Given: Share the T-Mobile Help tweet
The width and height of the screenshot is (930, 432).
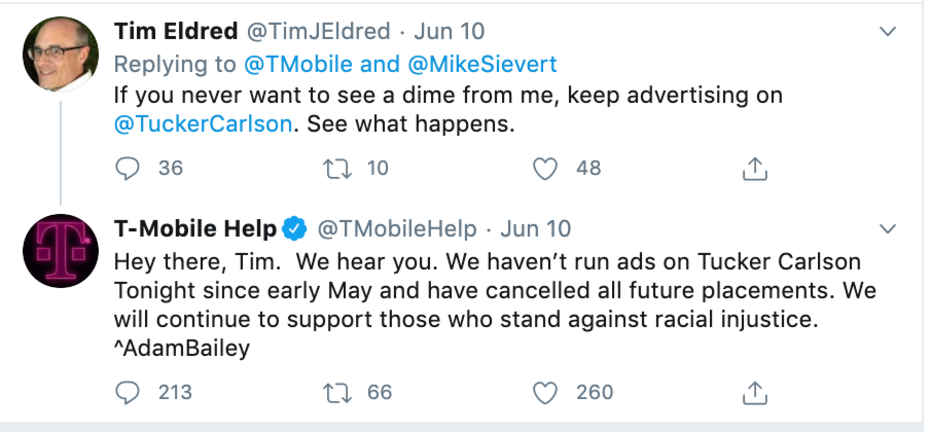Looking at the screenshot, I should coord(755,393).
